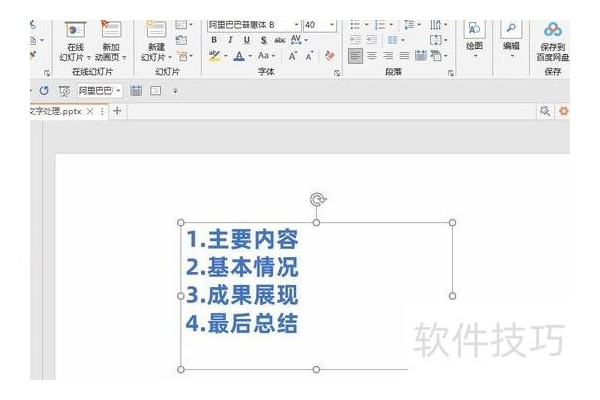The width and height of the screenshot is (600, 400).
Task: Click the rotation handle above the text box
Action: [318, 199]
